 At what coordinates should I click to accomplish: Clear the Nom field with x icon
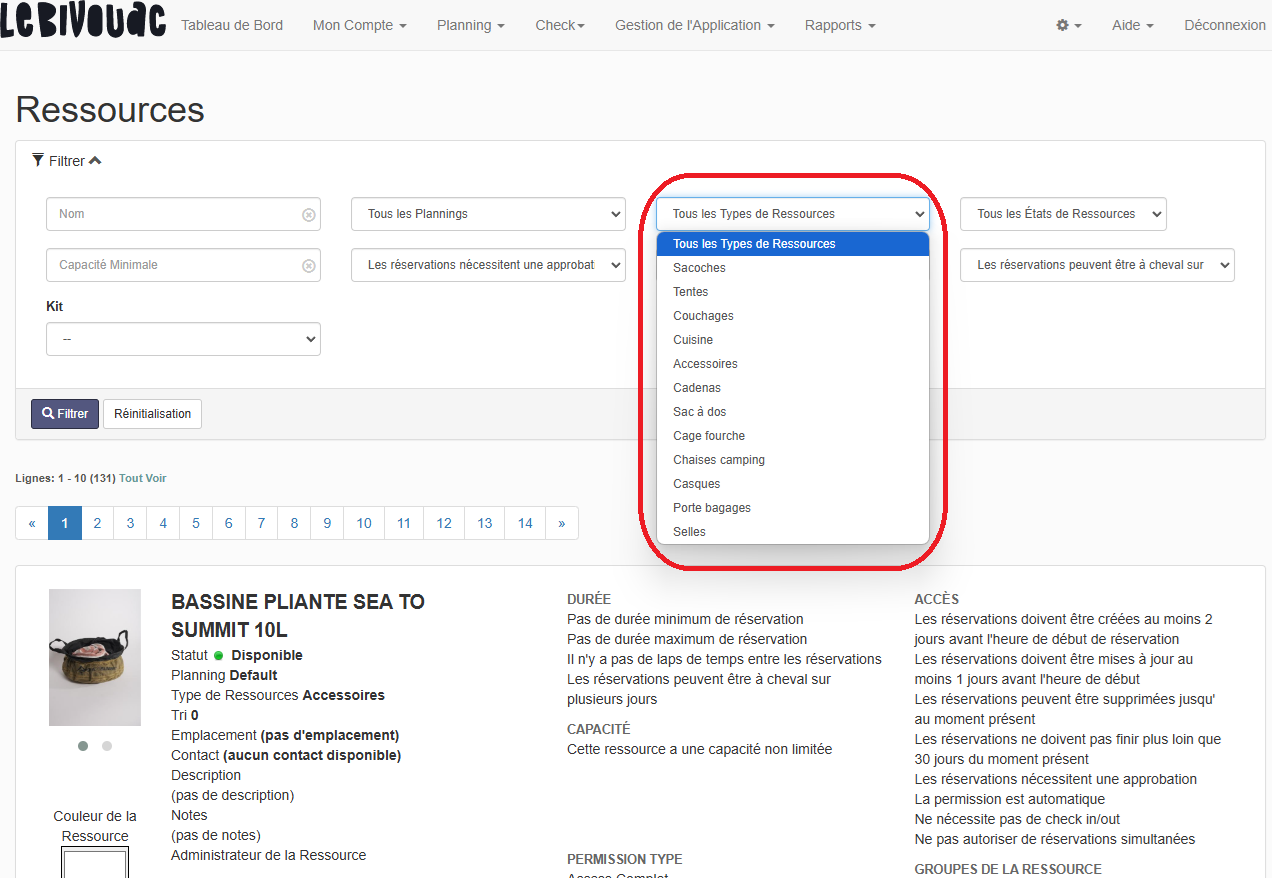pos(309,215)
